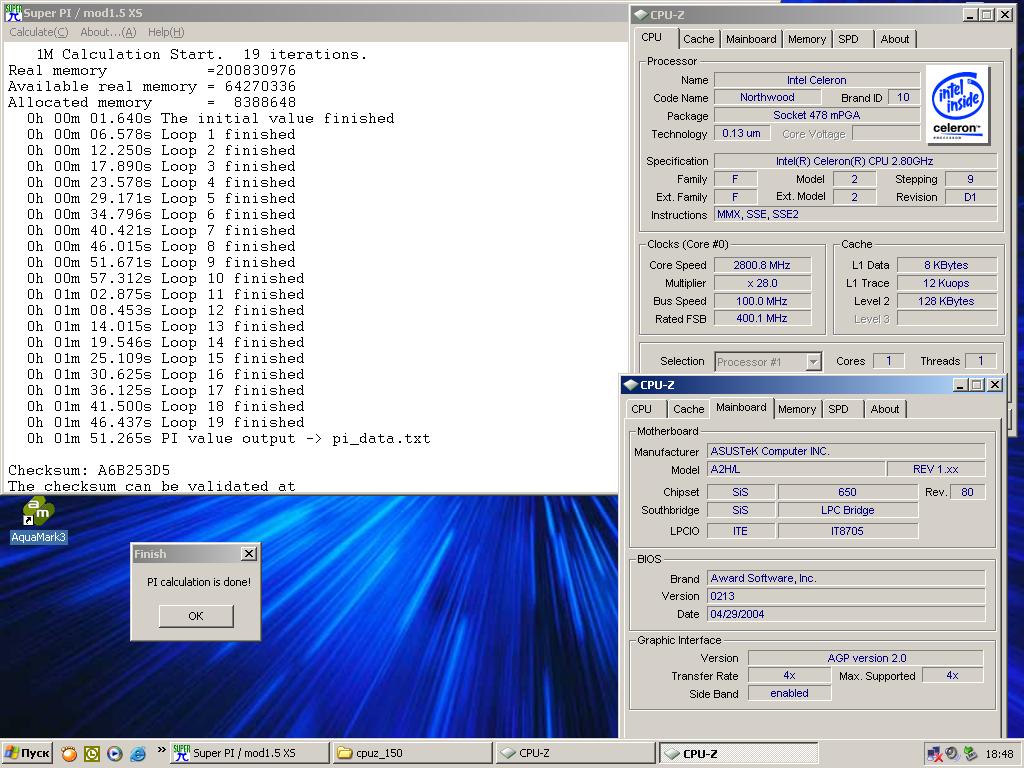This screenshot has width=1024, height=768.
Task: Click the Graphic Interface AGP version 2.0 field
Action: tap(866, 658)
